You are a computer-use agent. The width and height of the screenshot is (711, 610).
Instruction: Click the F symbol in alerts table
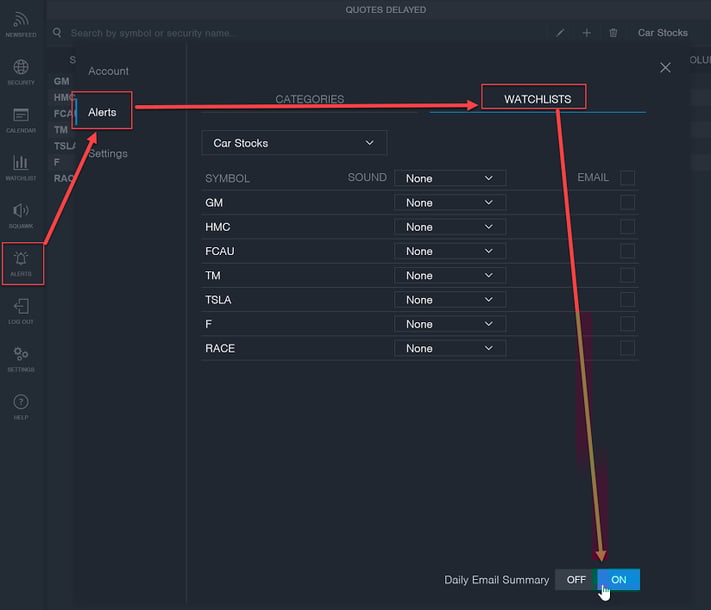pyautogui.click(x=208, y=324)
